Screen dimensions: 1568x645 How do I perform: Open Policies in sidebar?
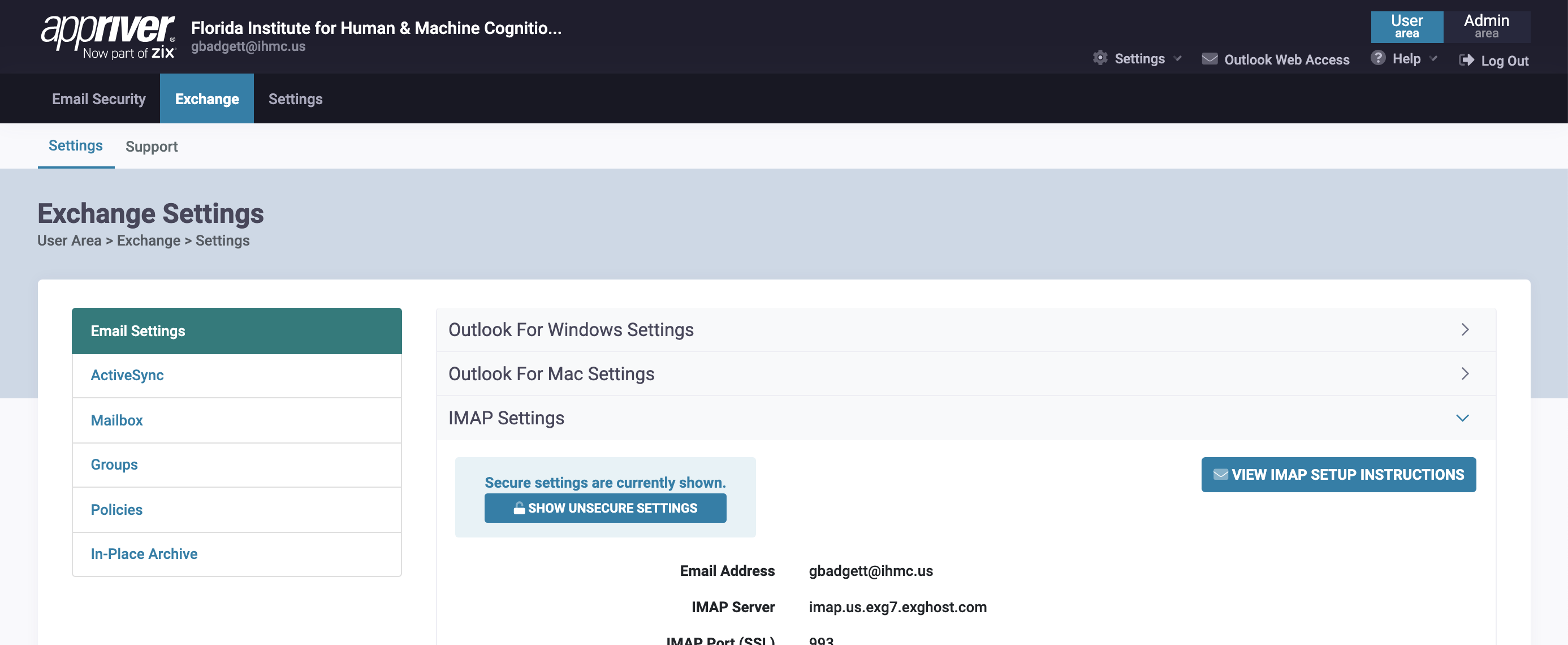[x=237, y=510]
